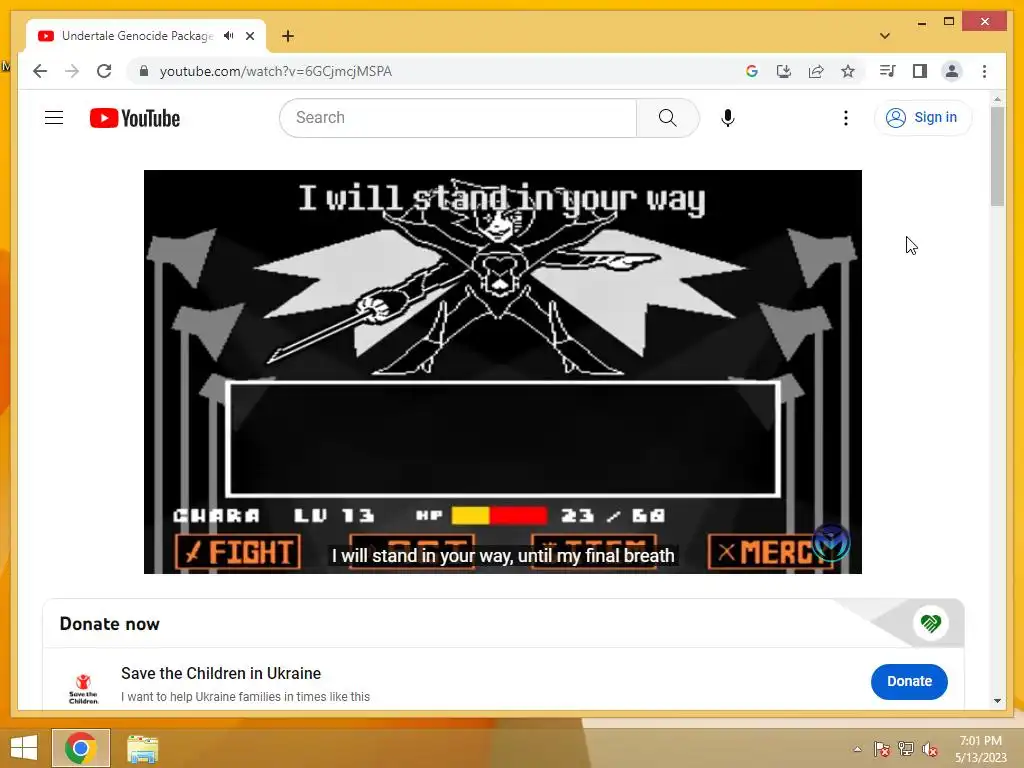
Task: Maximize the Chrome window
Action: tap(949, 22)
